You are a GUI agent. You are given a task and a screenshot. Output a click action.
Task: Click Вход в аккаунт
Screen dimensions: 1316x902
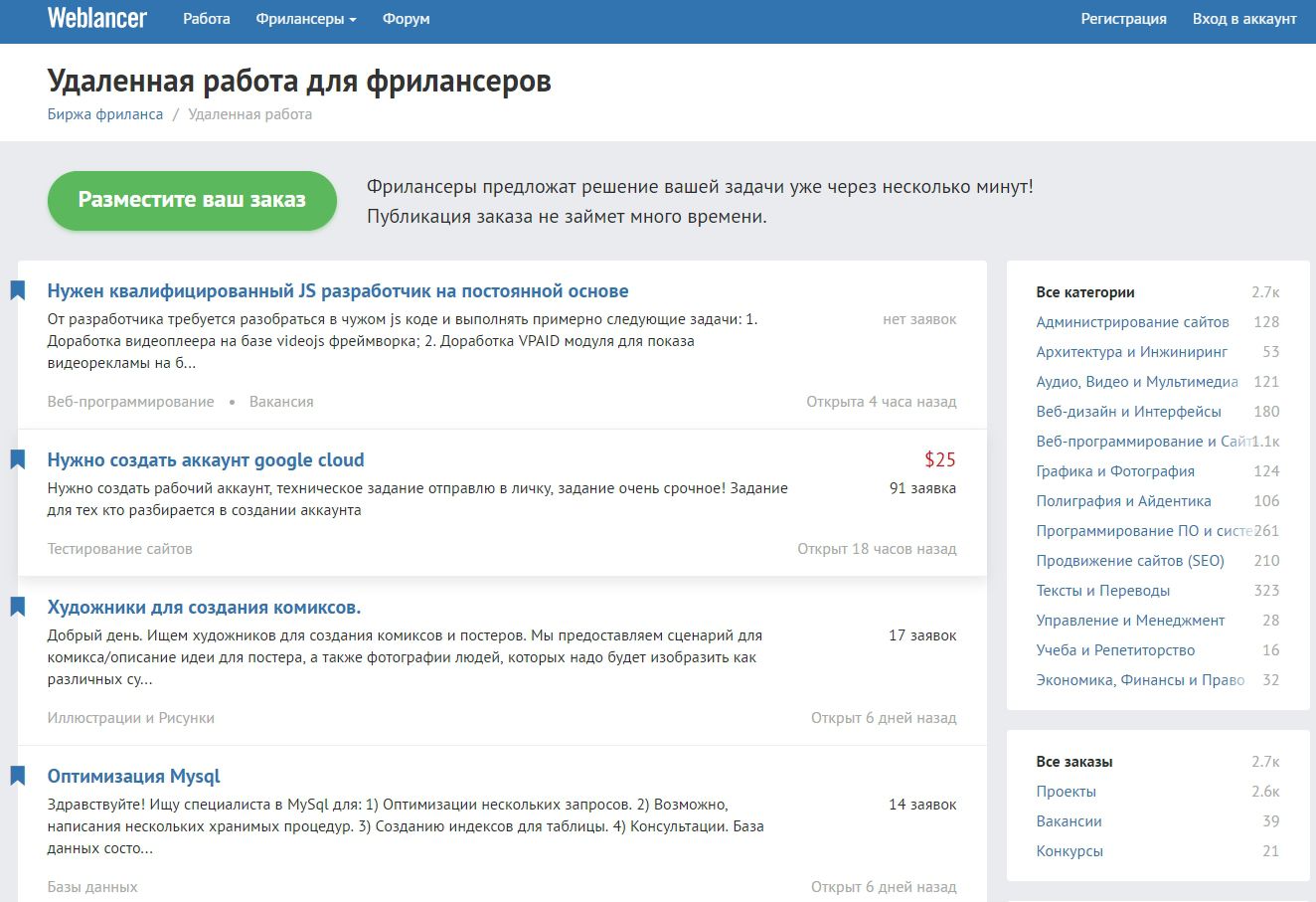click(1244, 19)
